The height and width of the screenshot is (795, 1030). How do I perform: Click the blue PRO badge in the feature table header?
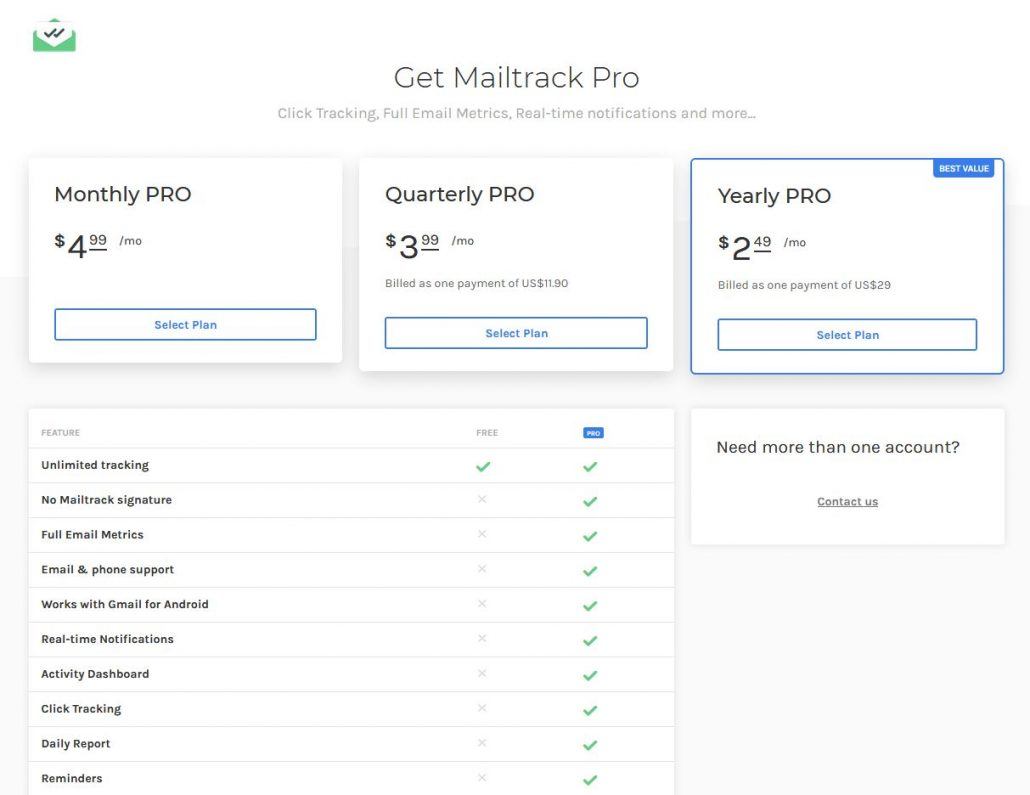[593, 432]
